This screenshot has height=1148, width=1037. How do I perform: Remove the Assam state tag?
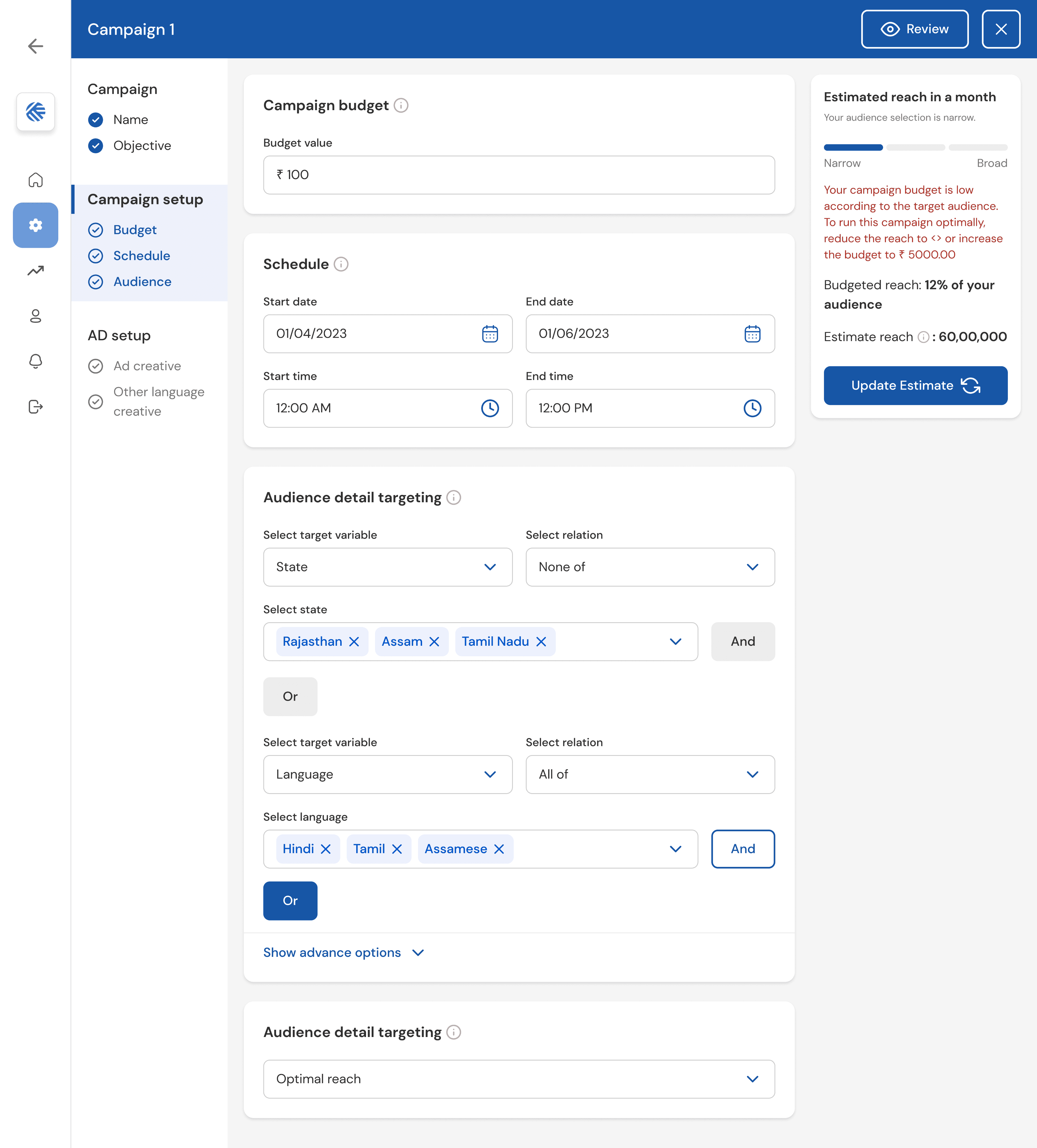[x=434, y=642]
